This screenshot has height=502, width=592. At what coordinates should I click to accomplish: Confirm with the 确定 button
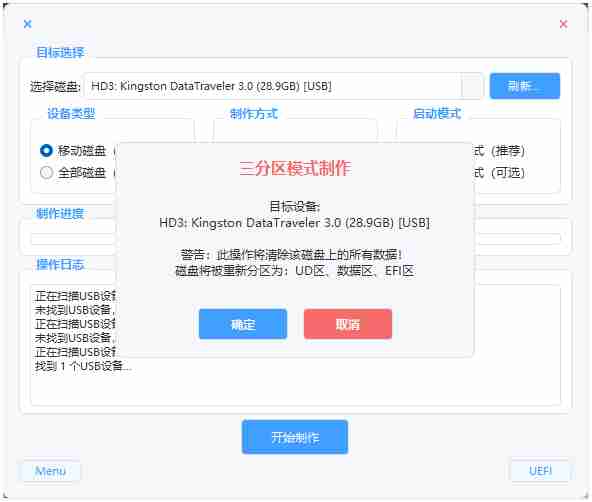pos(243,324)
